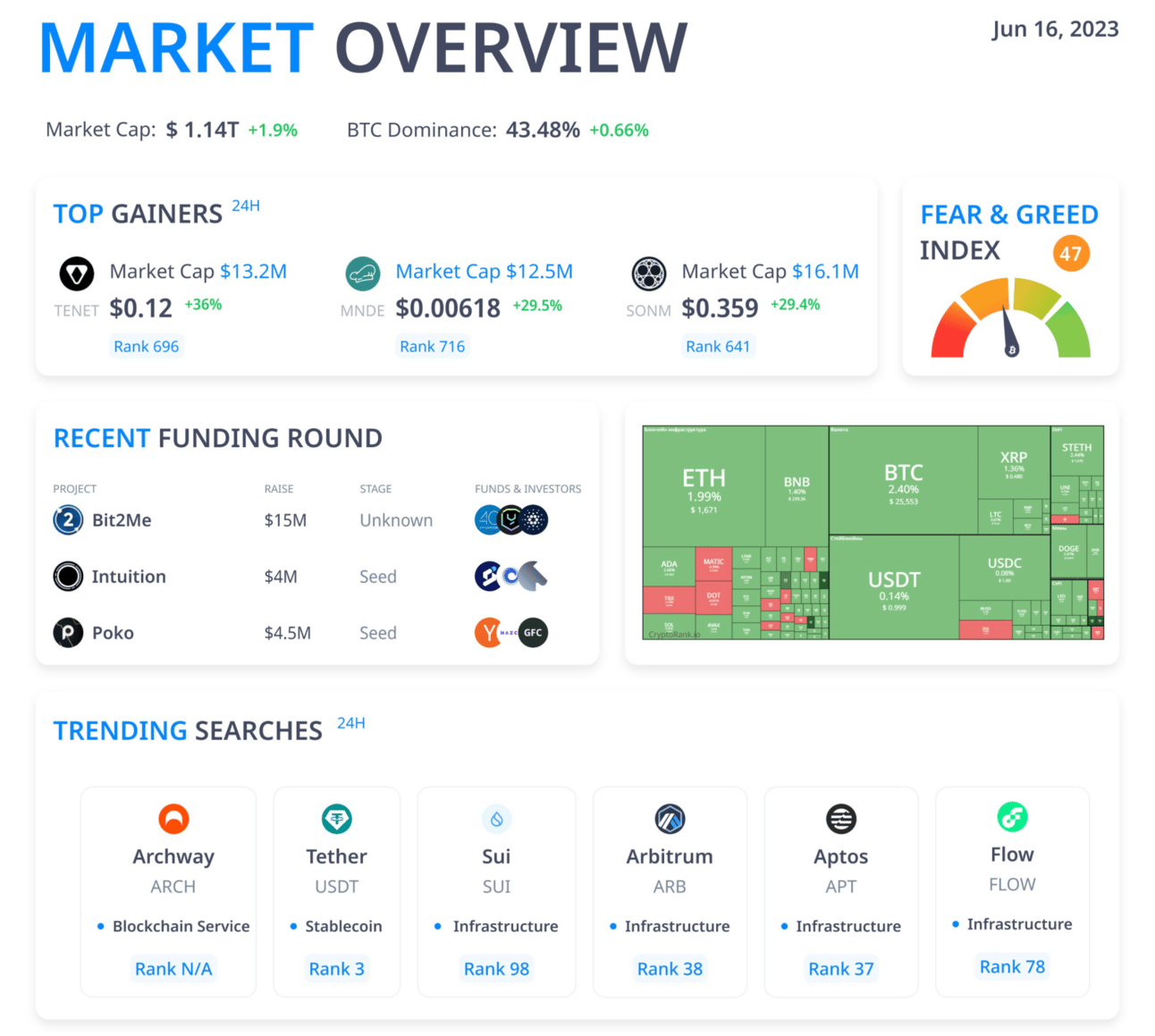This screenshot has width=1155, height=1036.
Task: Click the SONM coin logo
Action: click(x=649, y=274)
